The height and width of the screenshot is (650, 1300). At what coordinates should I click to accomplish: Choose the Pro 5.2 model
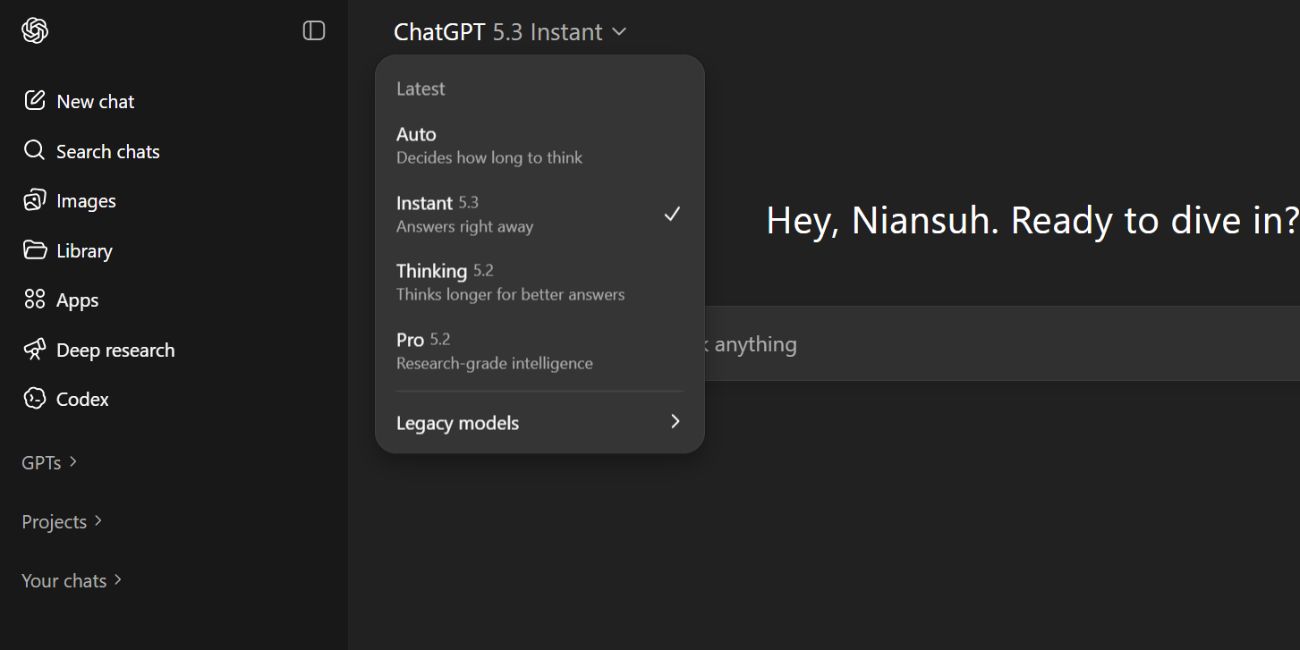(494, 350)
